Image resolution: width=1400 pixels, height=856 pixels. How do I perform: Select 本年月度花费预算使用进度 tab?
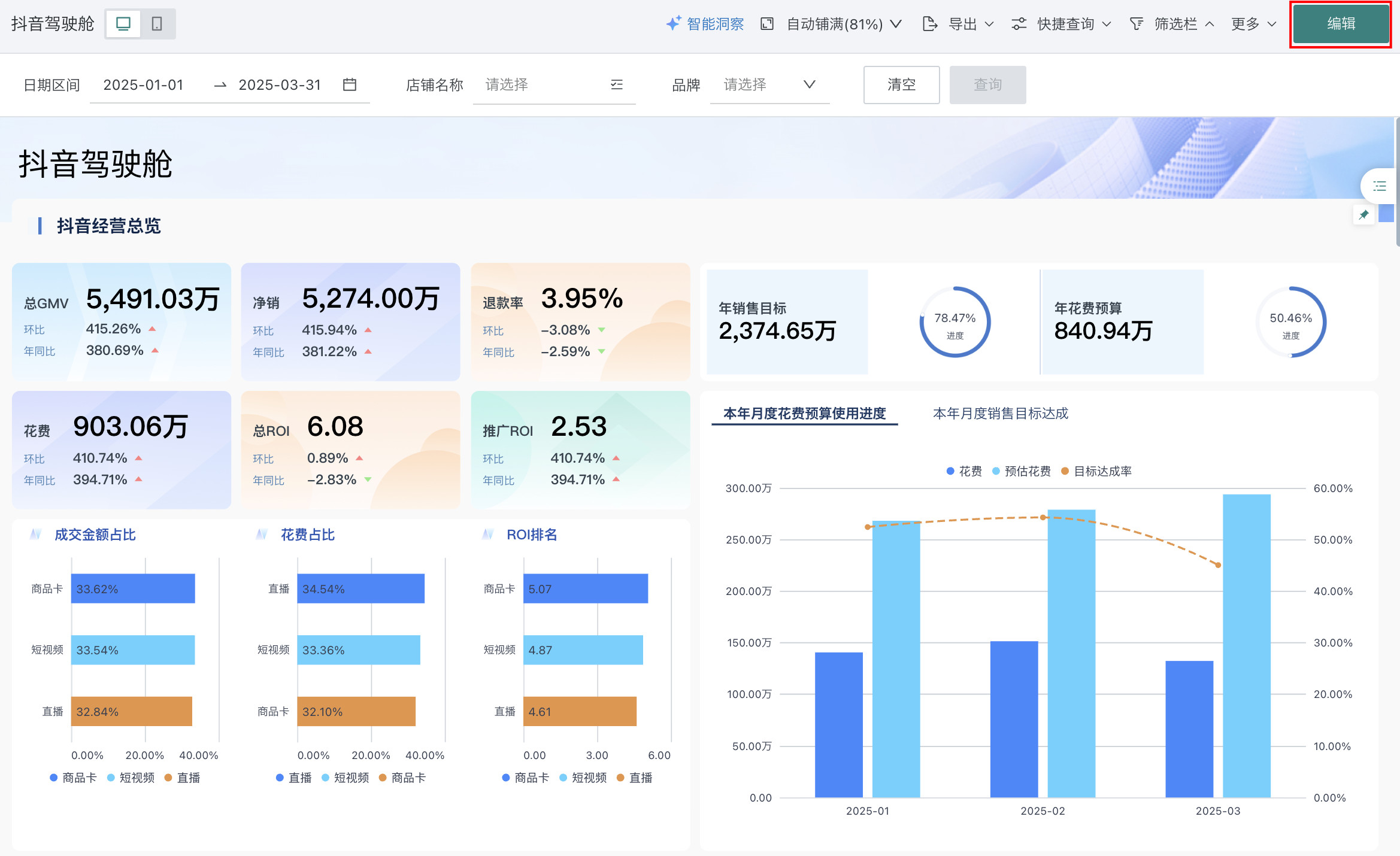(x=804, y=413)
